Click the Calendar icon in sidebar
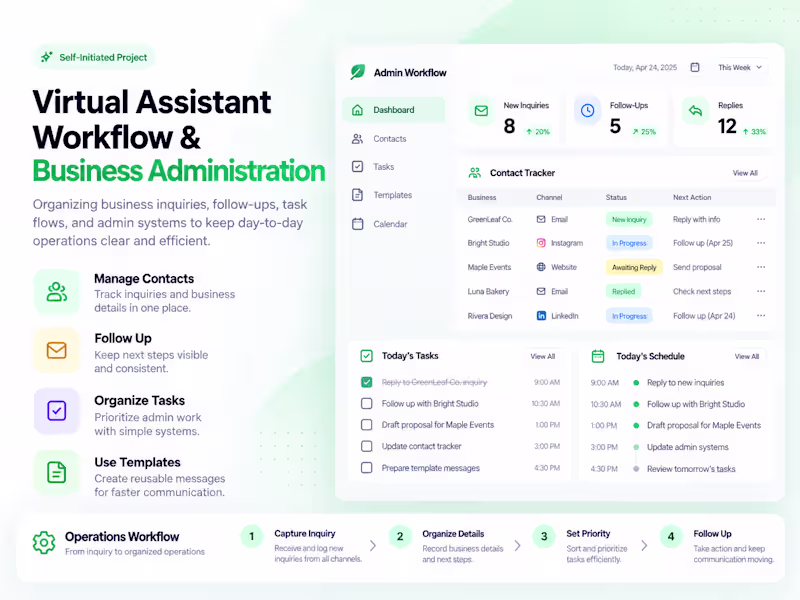The height and width of the screenshot is (600, 800). point(358,224)
